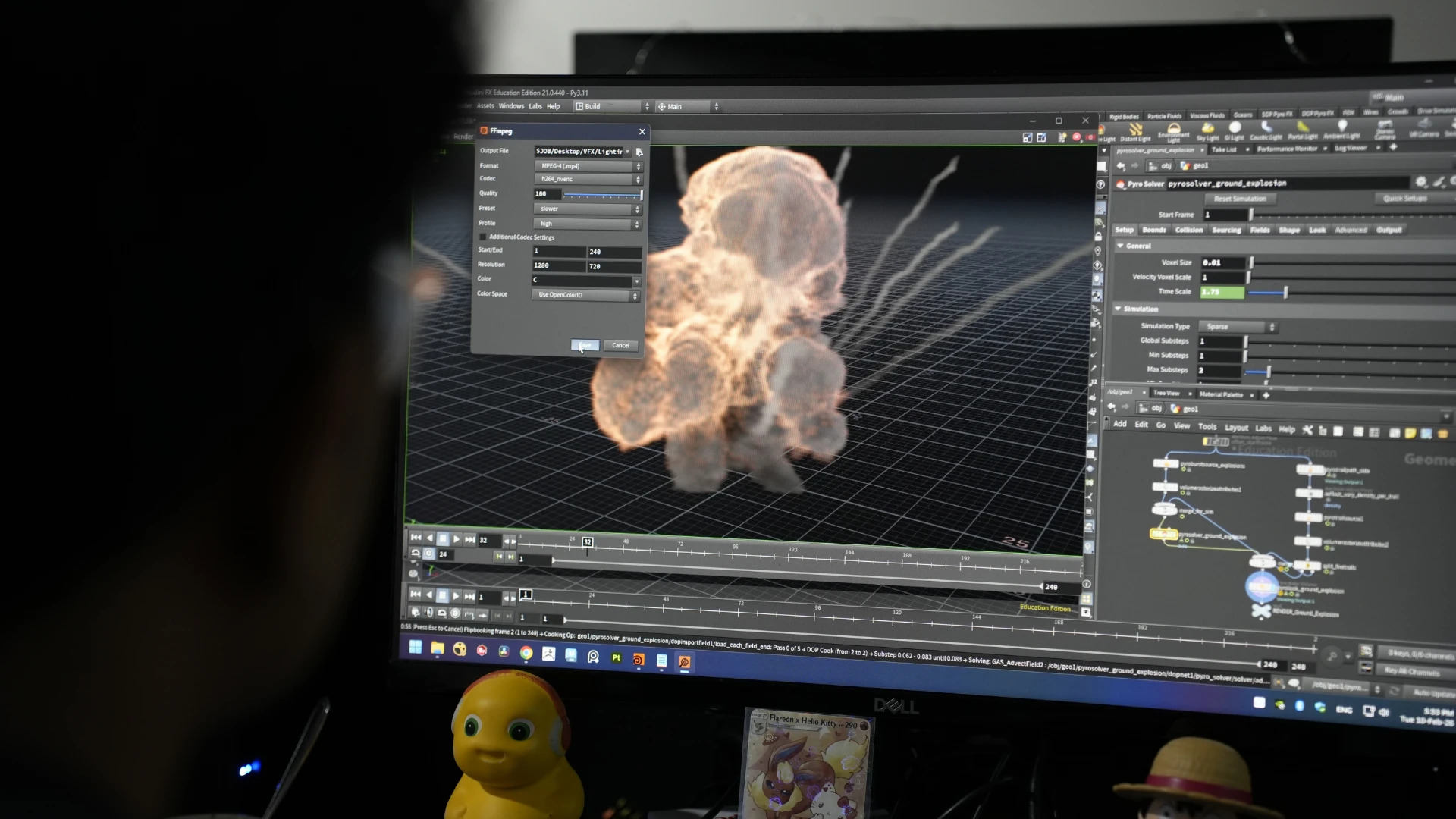Collapse the General section

[x=1120, y=246]
